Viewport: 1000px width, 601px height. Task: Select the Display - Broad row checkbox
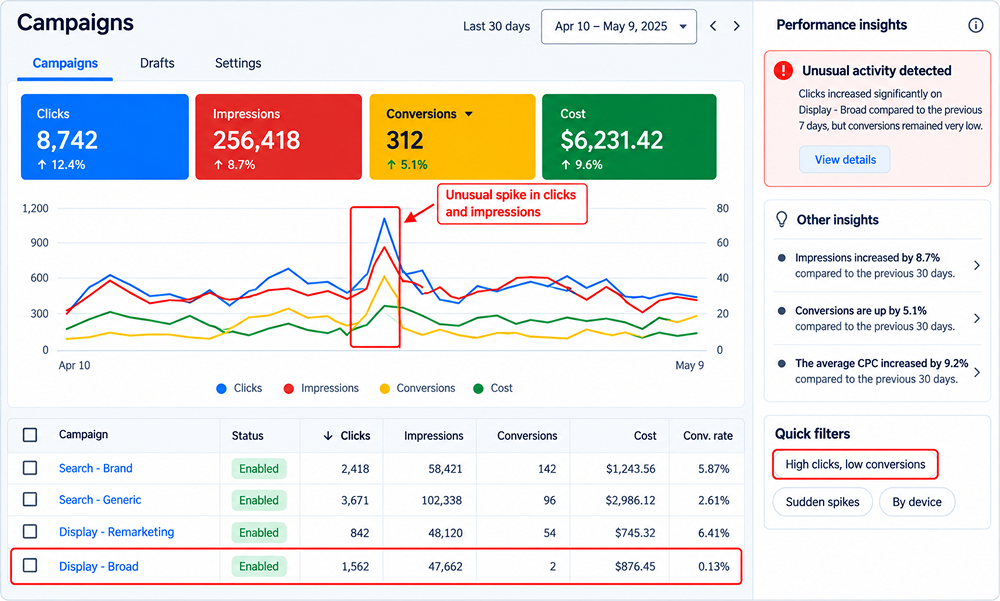[x=30, y=566]
